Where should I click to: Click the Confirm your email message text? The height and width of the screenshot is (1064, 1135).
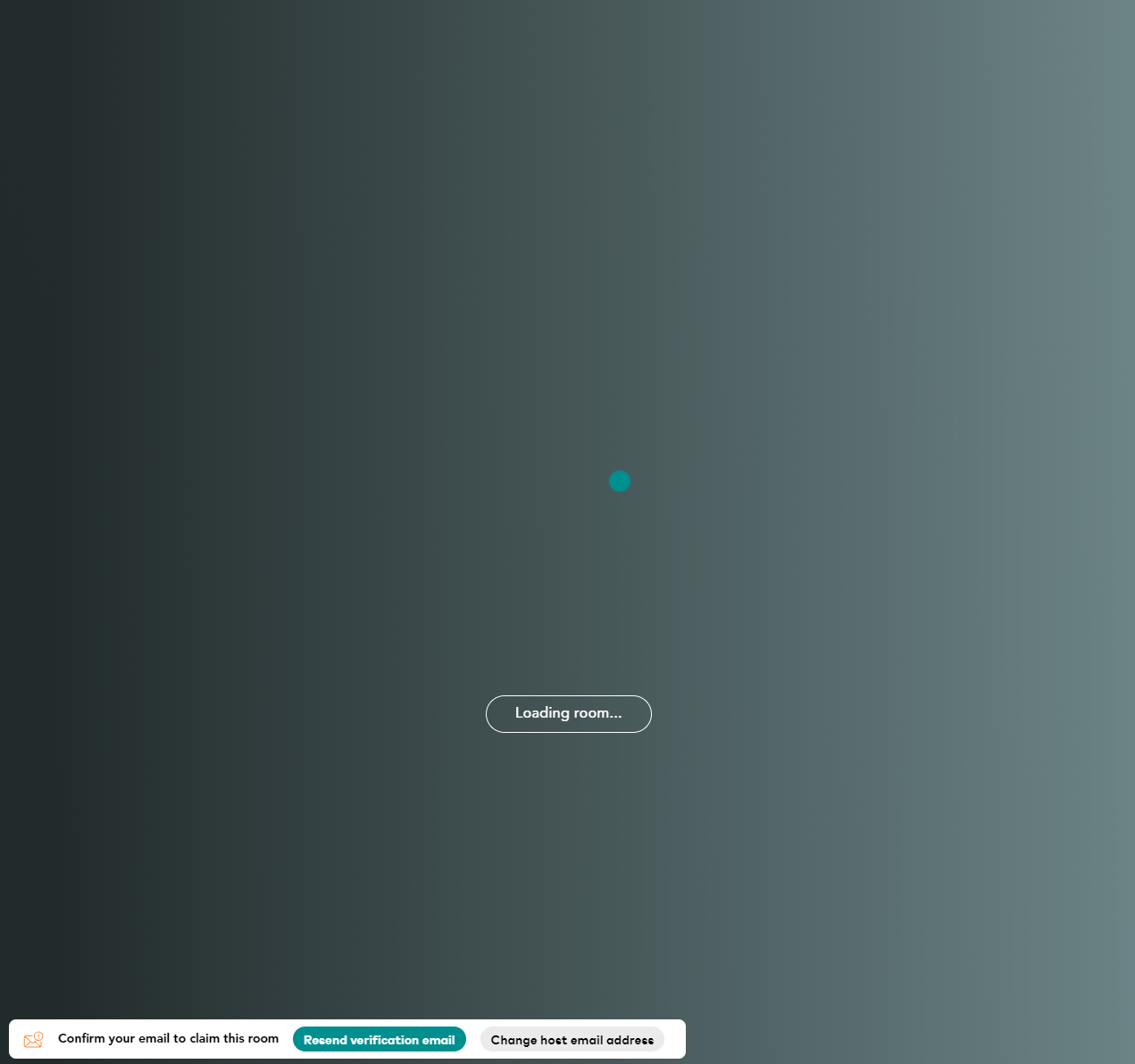(x=168, y=1038)
